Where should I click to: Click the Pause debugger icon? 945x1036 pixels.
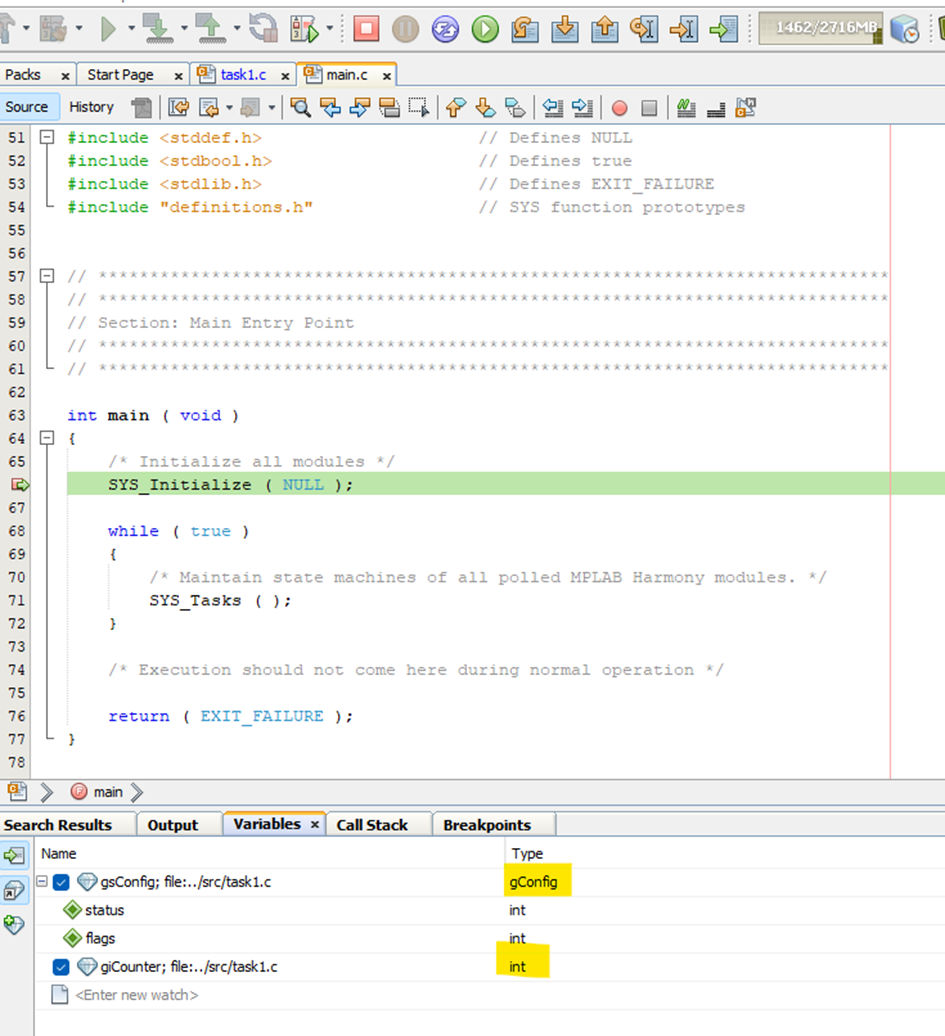[x=405, y=29]
